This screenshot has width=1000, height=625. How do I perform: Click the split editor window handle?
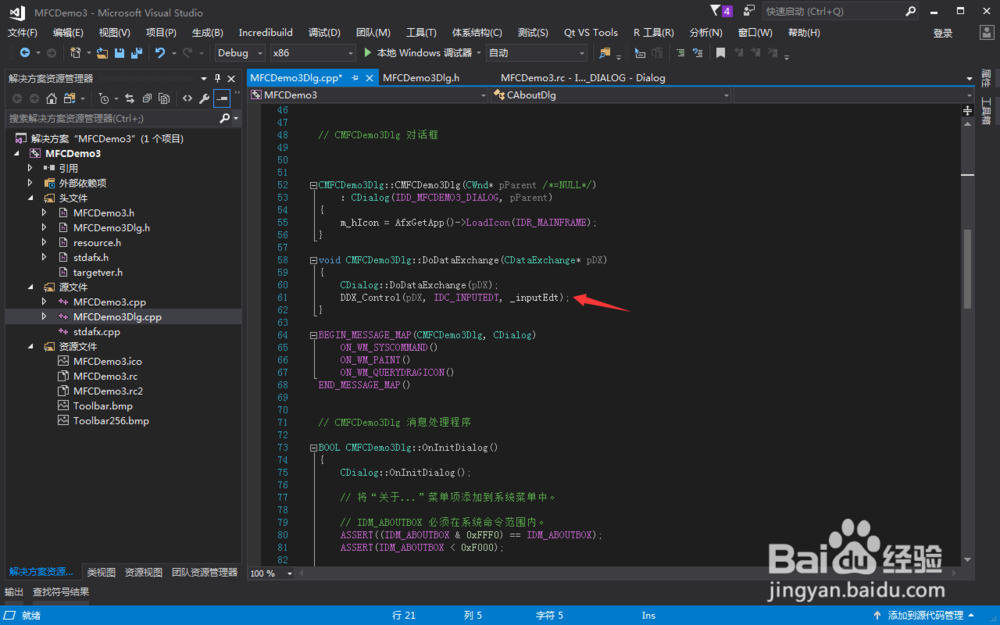[967, 111]
